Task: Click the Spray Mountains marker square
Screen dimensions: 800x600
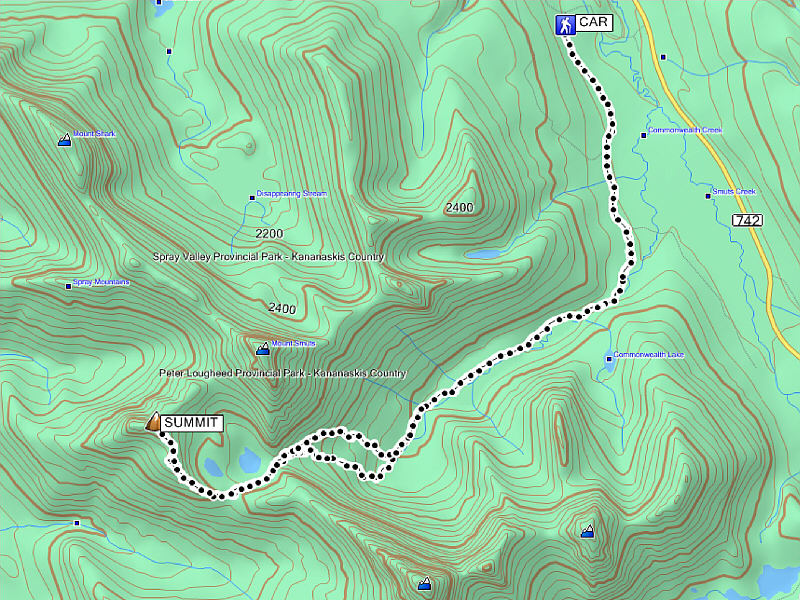Action: (69, 287)
